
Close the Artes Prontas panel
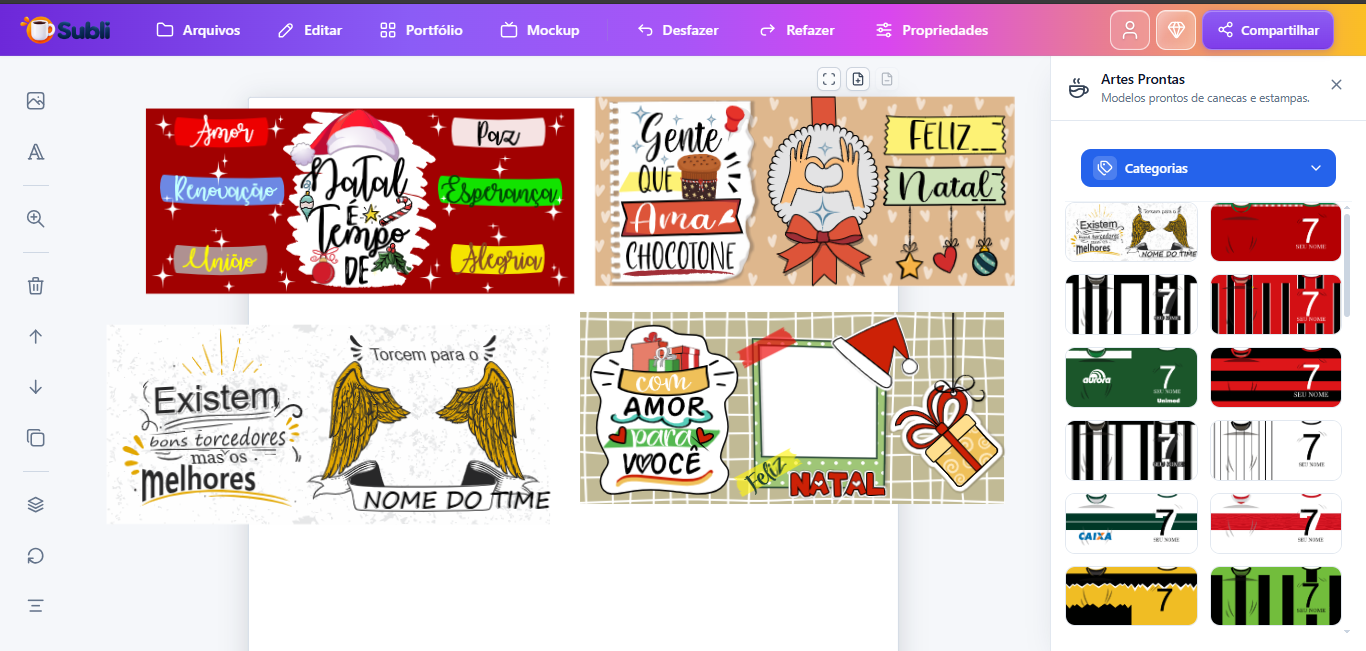[x=1336, y=85]
